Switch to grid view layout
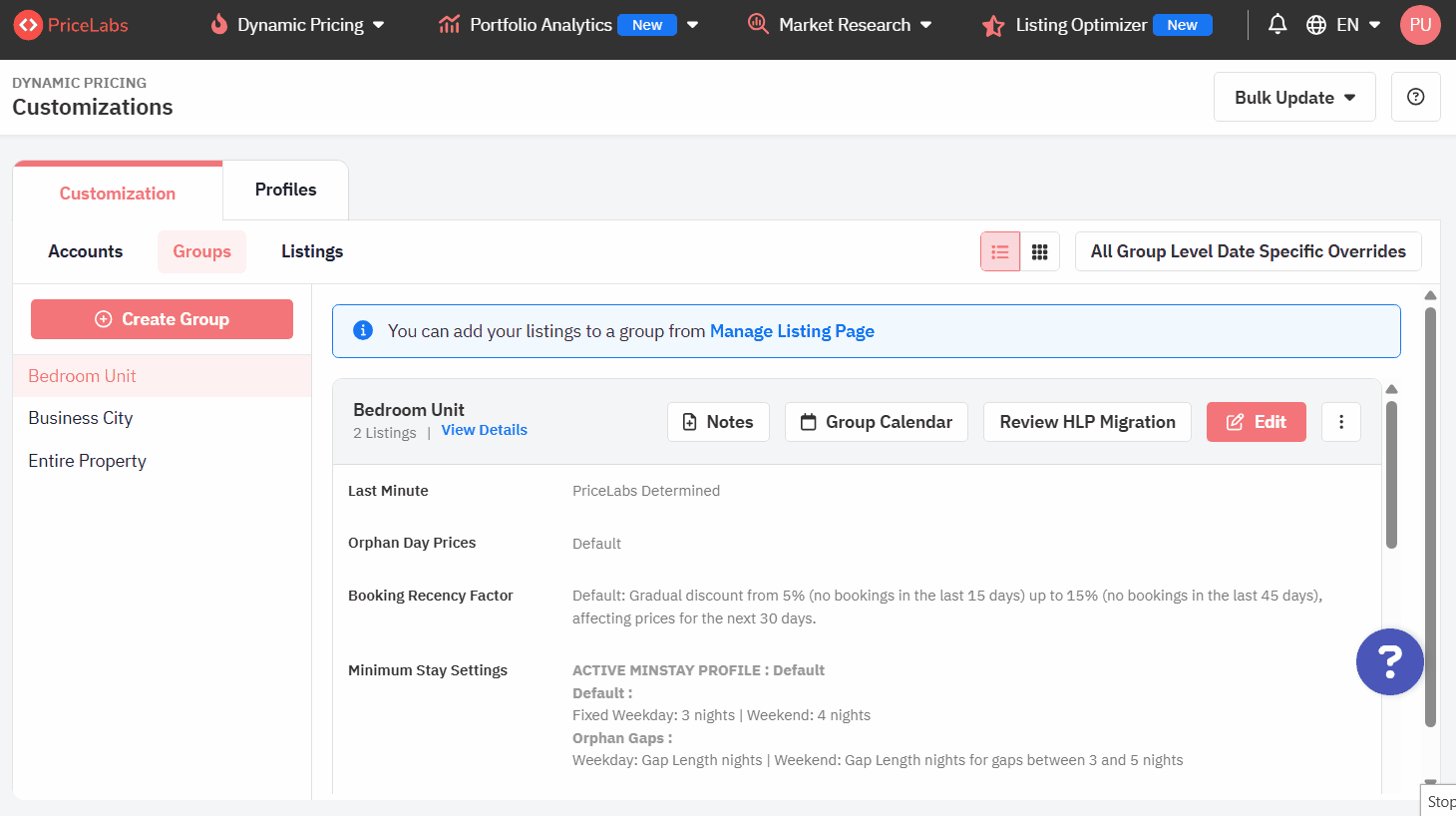Image resolution: width=1456 pixels, height=816 pixels. coord(1039,251)
